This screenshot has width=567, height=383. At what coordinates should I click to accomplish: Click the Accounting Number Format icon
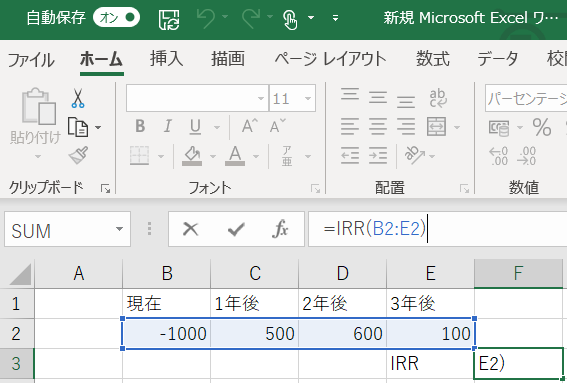coord(499,127)
